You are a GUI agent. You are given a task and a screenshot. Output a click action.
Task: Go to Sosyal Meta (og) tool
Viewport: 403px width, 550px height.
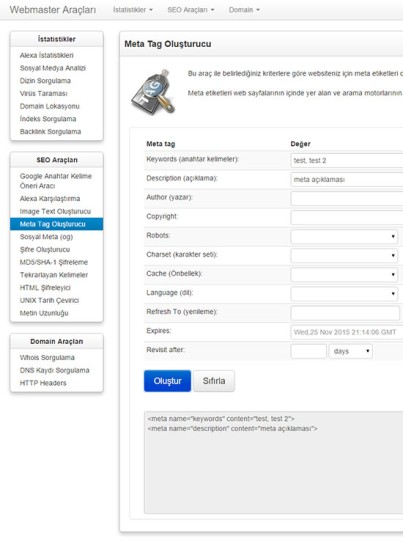[x=46, y=237]
